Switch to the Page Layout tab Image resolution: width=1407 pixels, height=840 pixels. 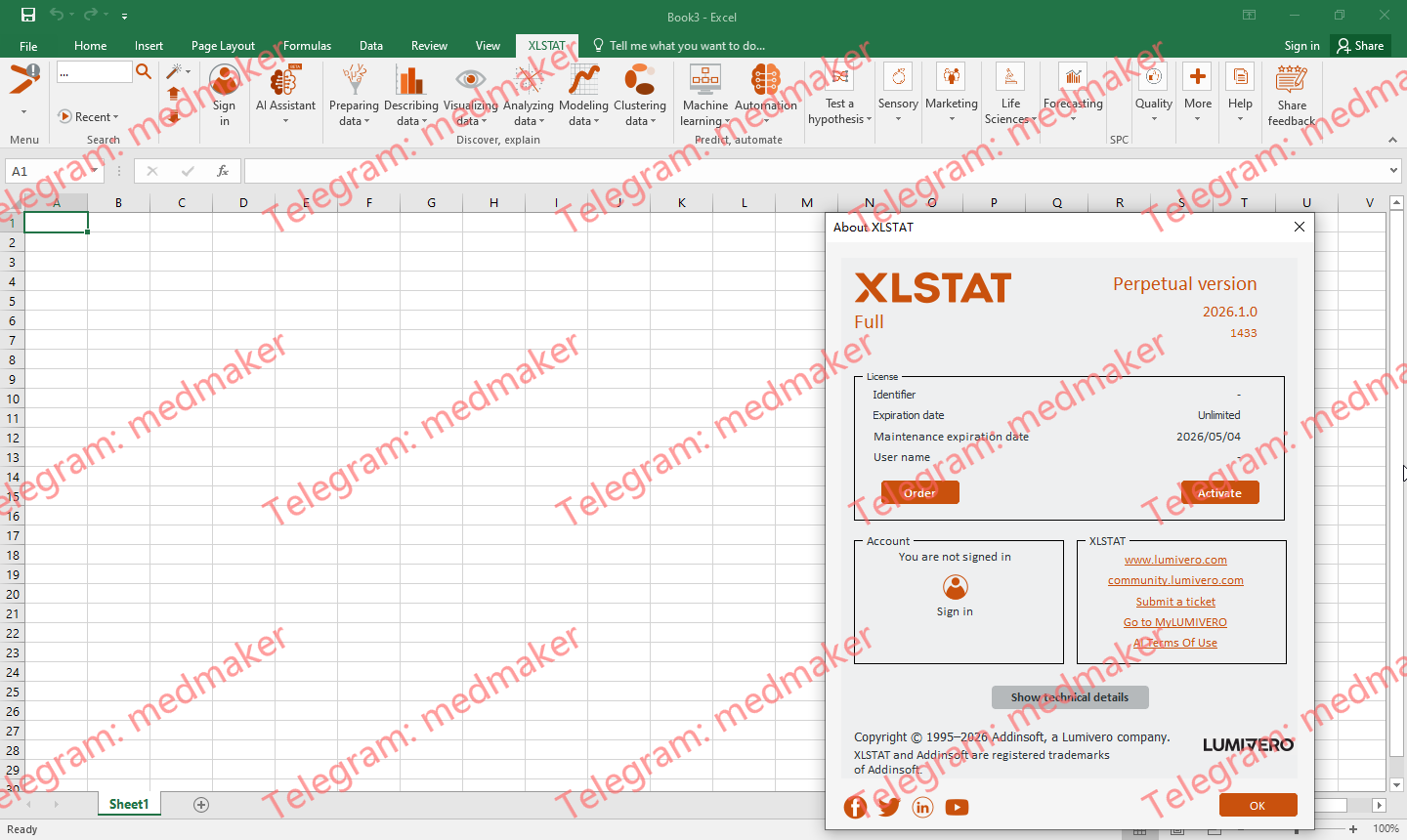[x=223, y=46]
